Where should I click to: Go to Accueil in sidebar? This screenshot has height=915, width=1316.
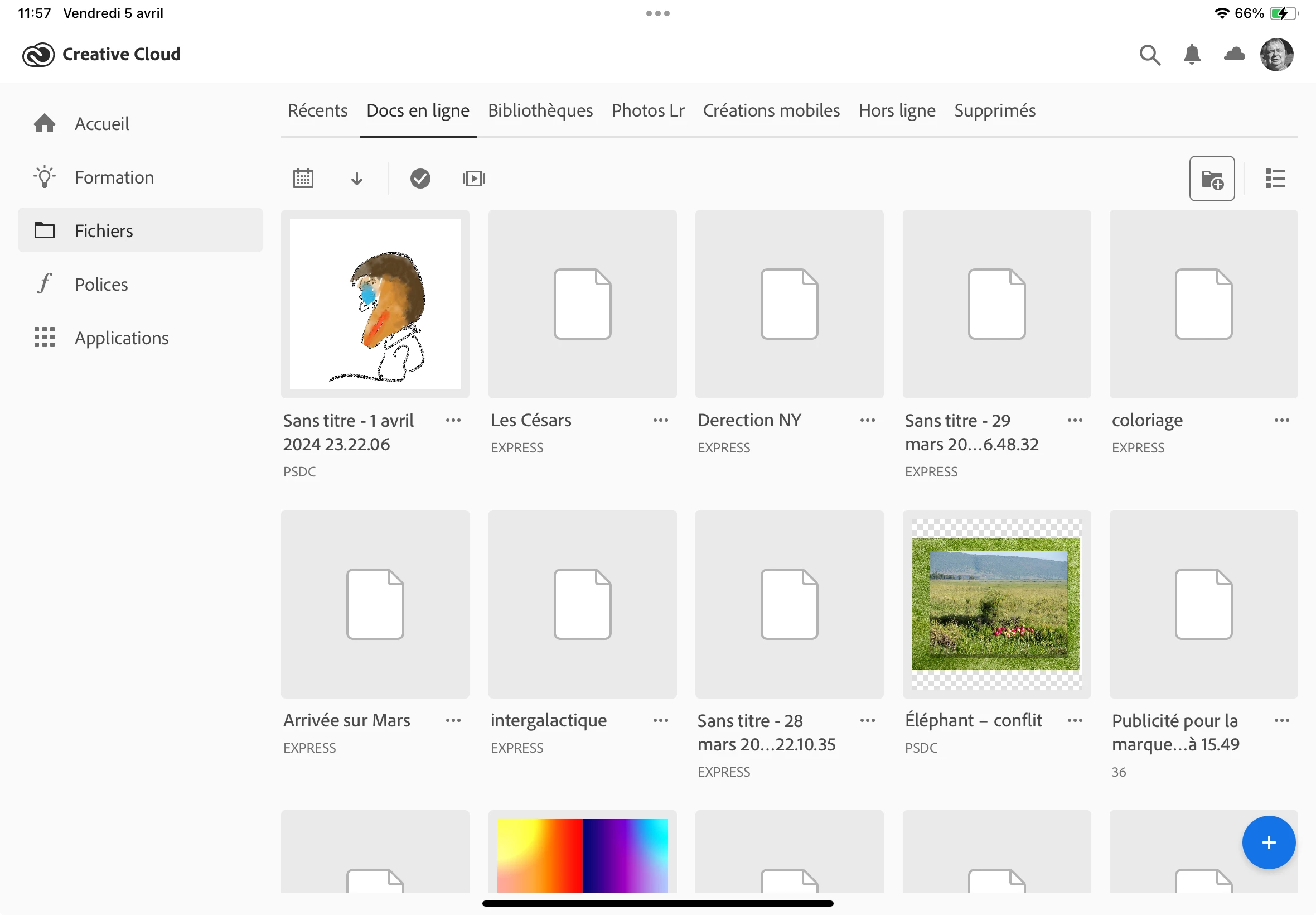click(x=102, y=124)
